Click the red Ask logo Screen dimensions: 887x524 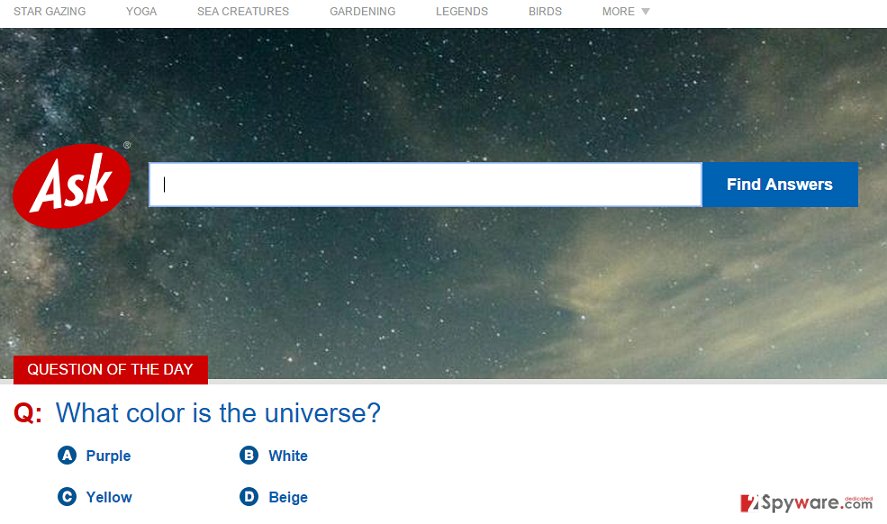72,186
